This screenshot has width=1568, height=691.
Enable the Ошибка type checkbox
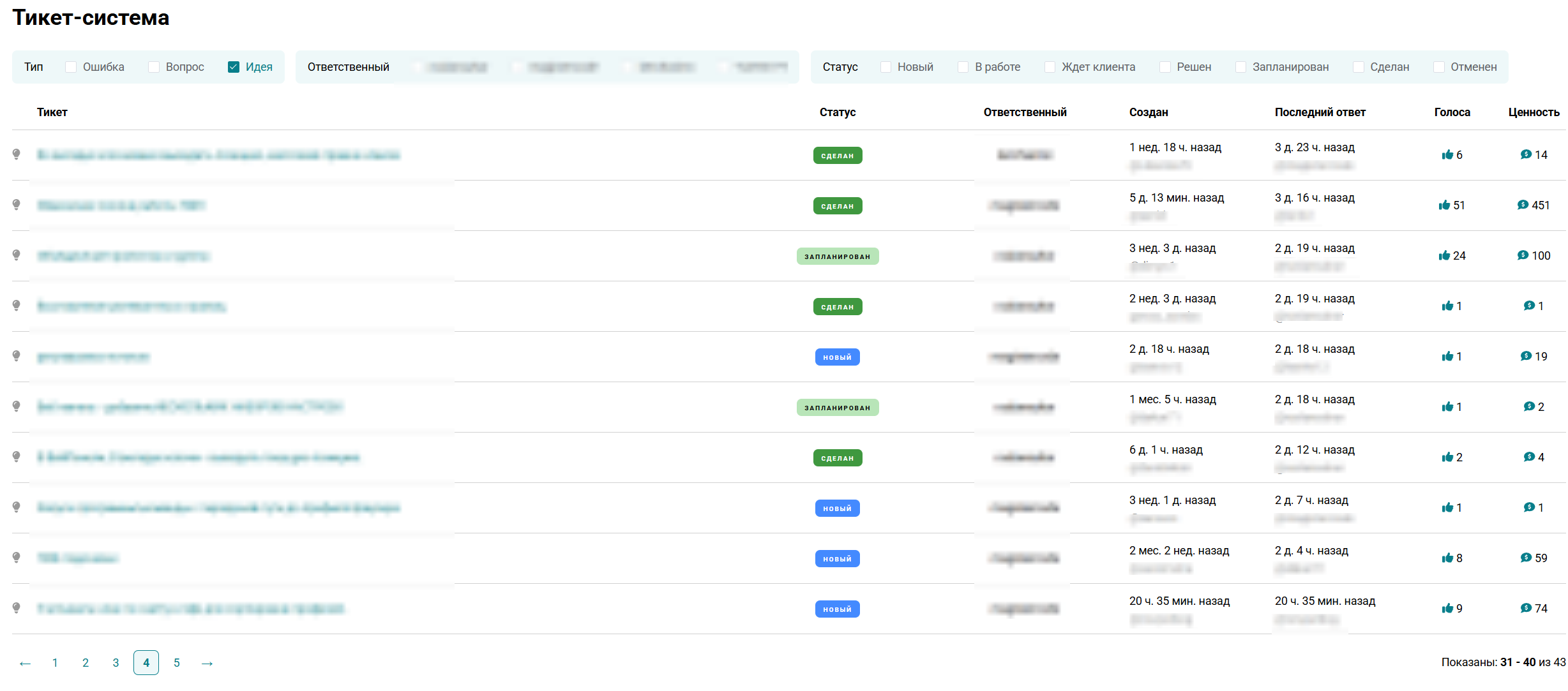coord(71,67)
